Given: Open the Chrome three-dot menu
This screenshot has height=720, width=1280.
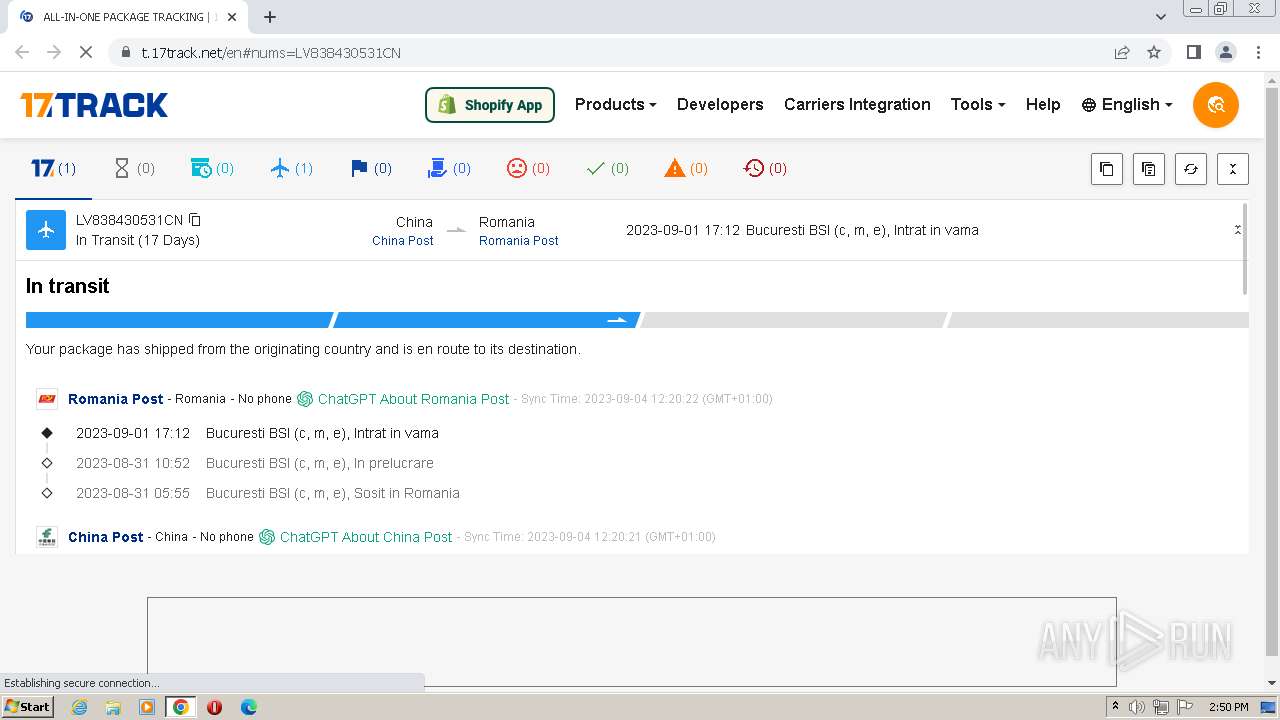Looking at the screenshot, I should click(1258, 52).
